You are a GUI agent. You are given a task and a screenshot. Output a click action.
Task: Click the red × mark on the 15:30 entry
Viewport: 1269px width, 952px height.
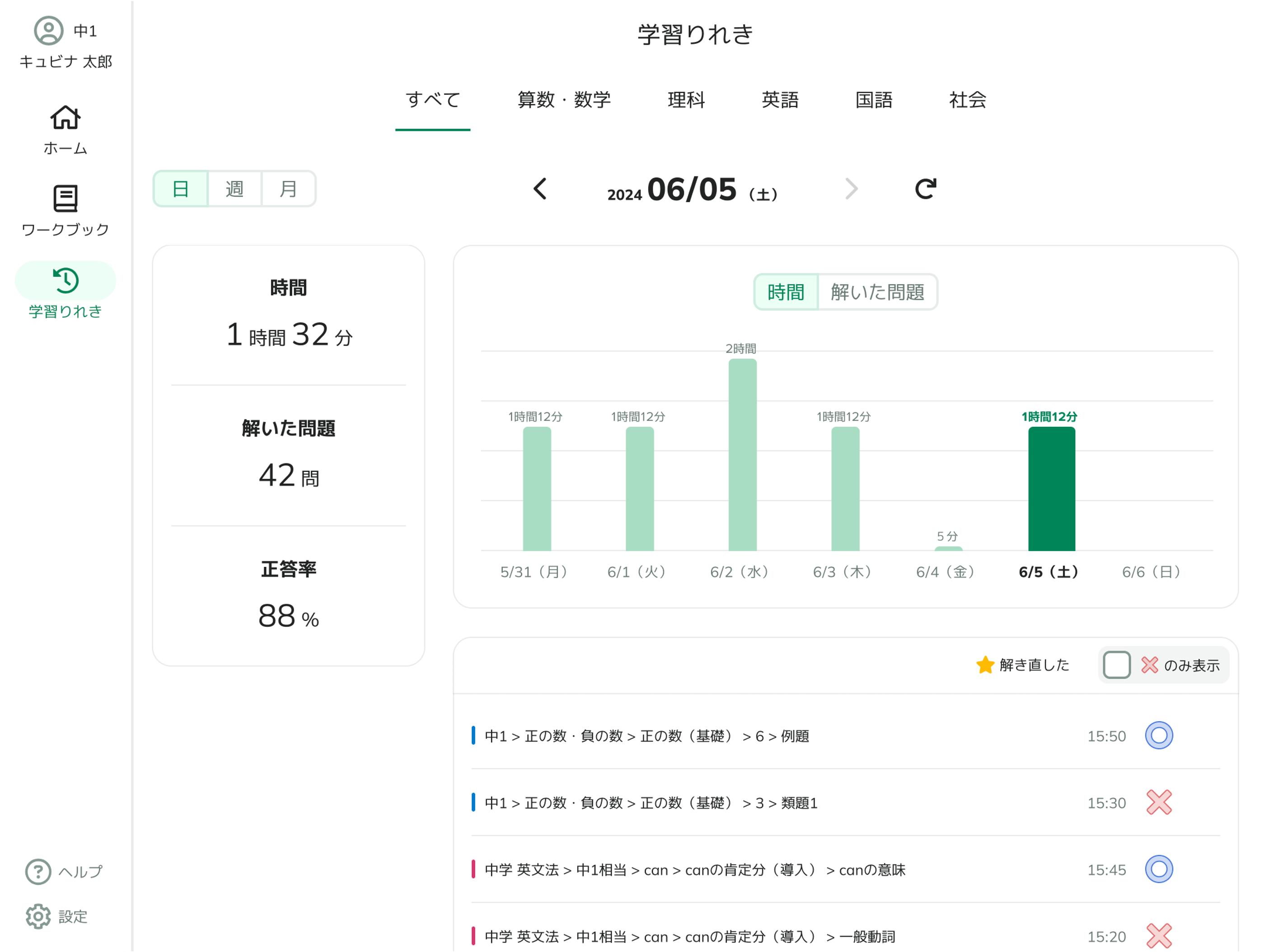click(x=1159, y=803)
